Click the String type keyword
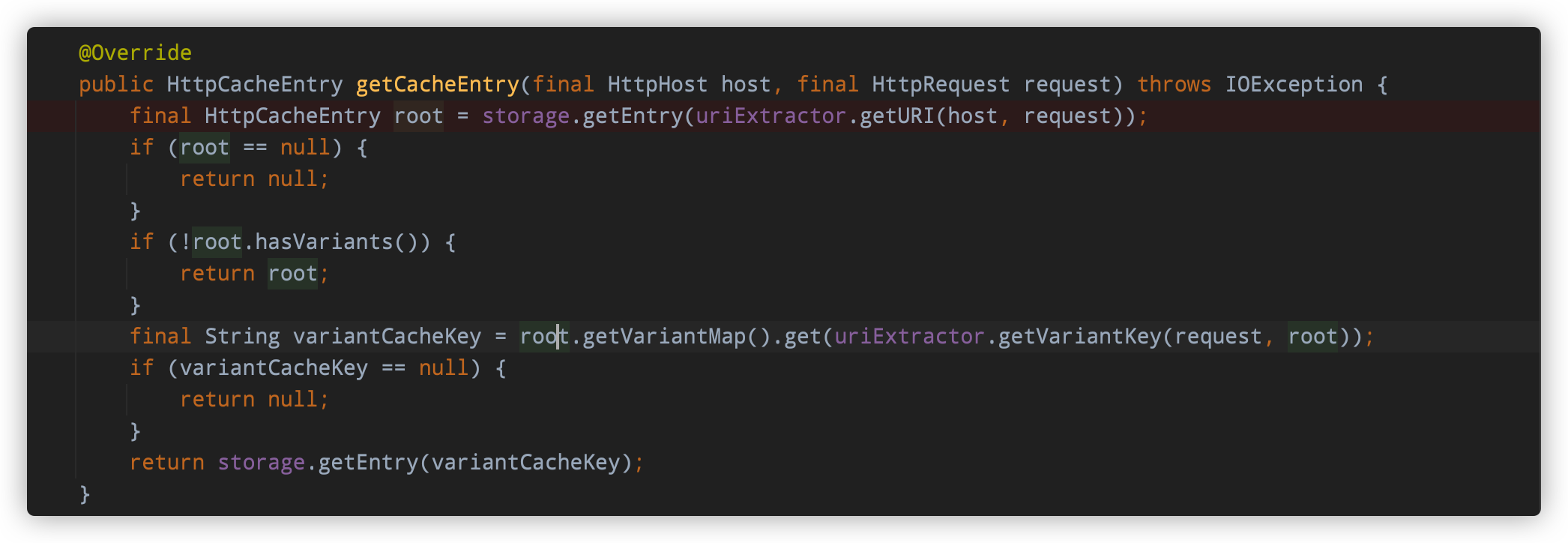The height and width of the screenshot is (543, 1568). point(242,336)
